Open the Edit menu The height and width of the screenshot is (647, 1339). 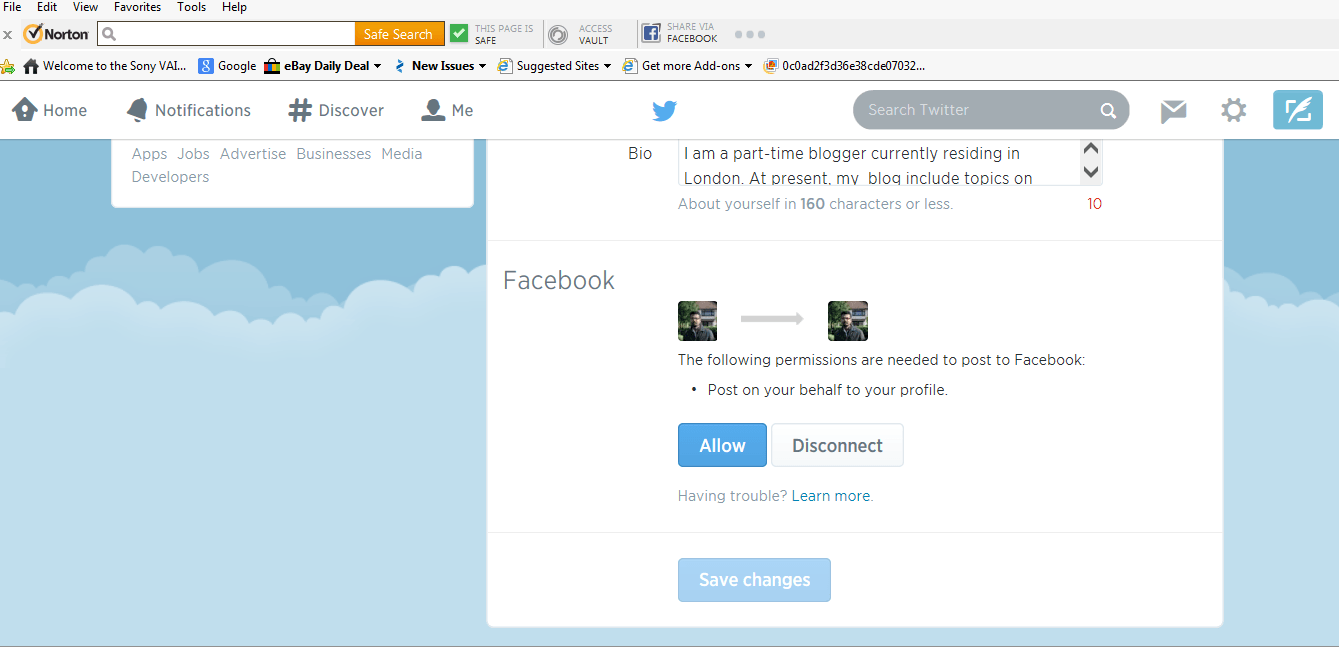47,7
